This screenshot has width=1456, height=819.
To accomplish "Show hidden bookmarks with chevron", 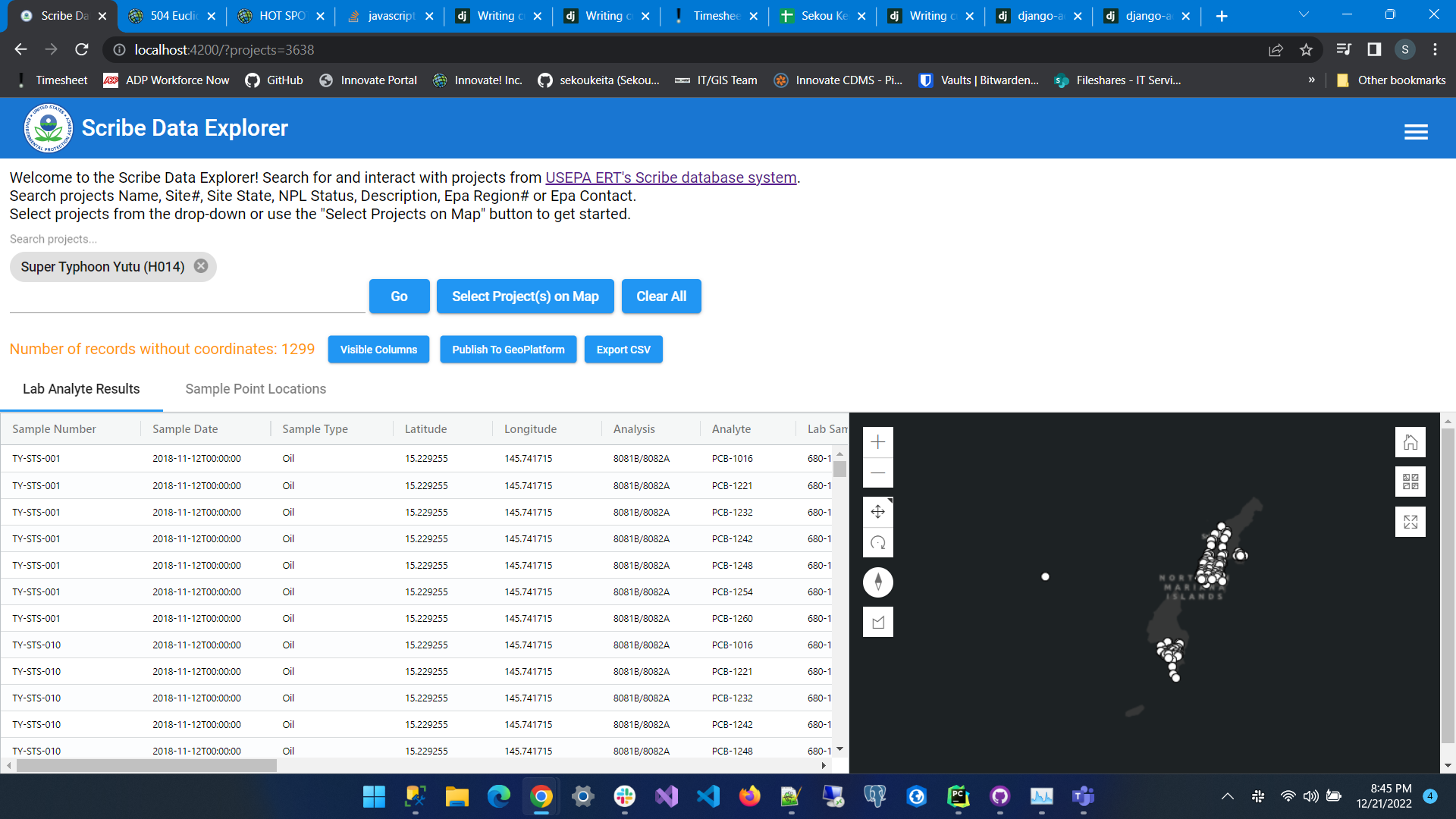I will click(1311, 80).
